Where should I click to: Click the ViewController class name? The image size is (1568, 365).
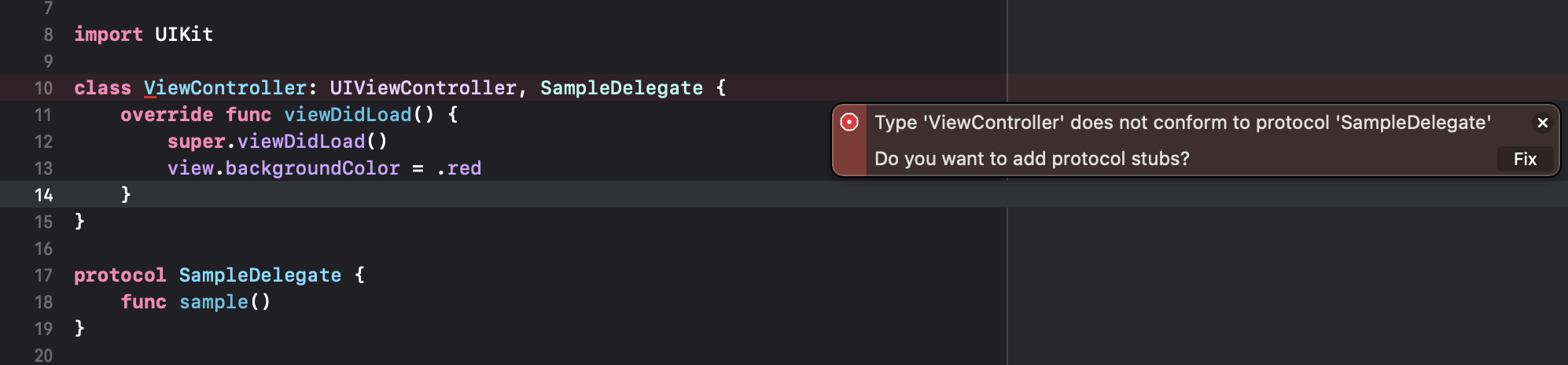pos(225,88)
